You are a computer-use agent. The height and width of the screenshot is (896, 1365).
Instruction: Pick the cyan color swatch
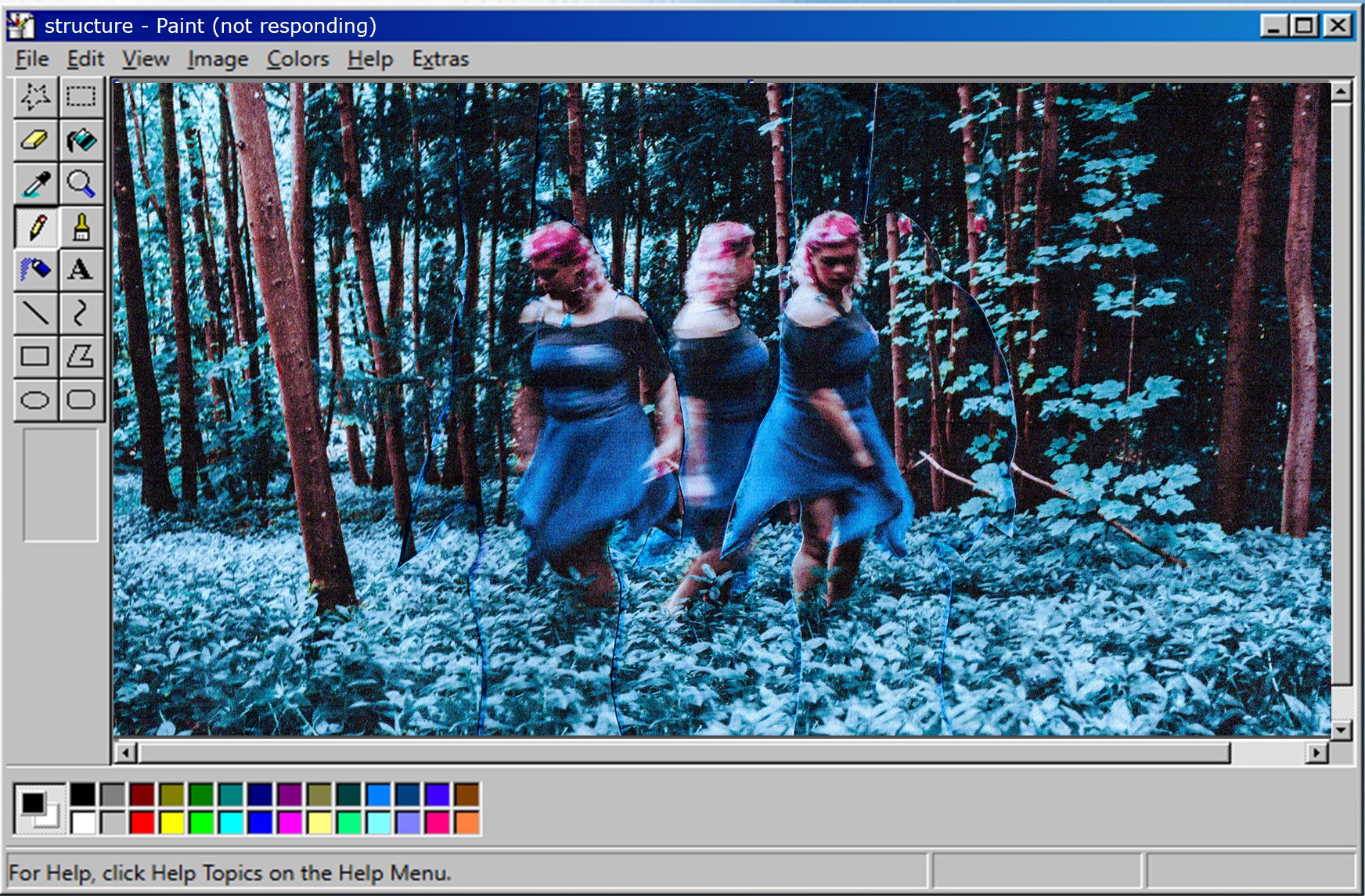(x=231, y=822)
